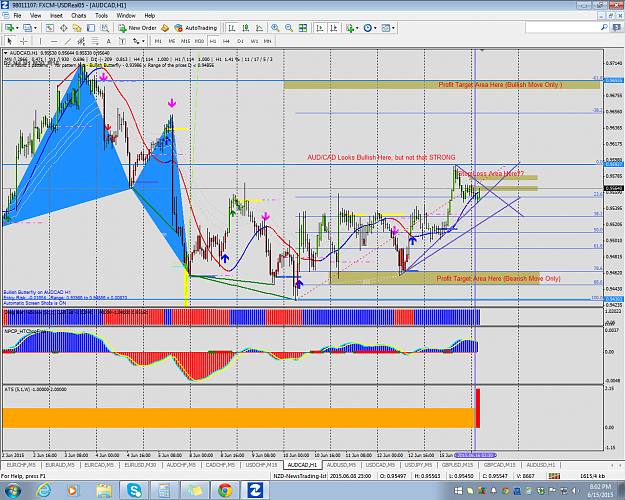Open the Charts menu

[79, 16]
